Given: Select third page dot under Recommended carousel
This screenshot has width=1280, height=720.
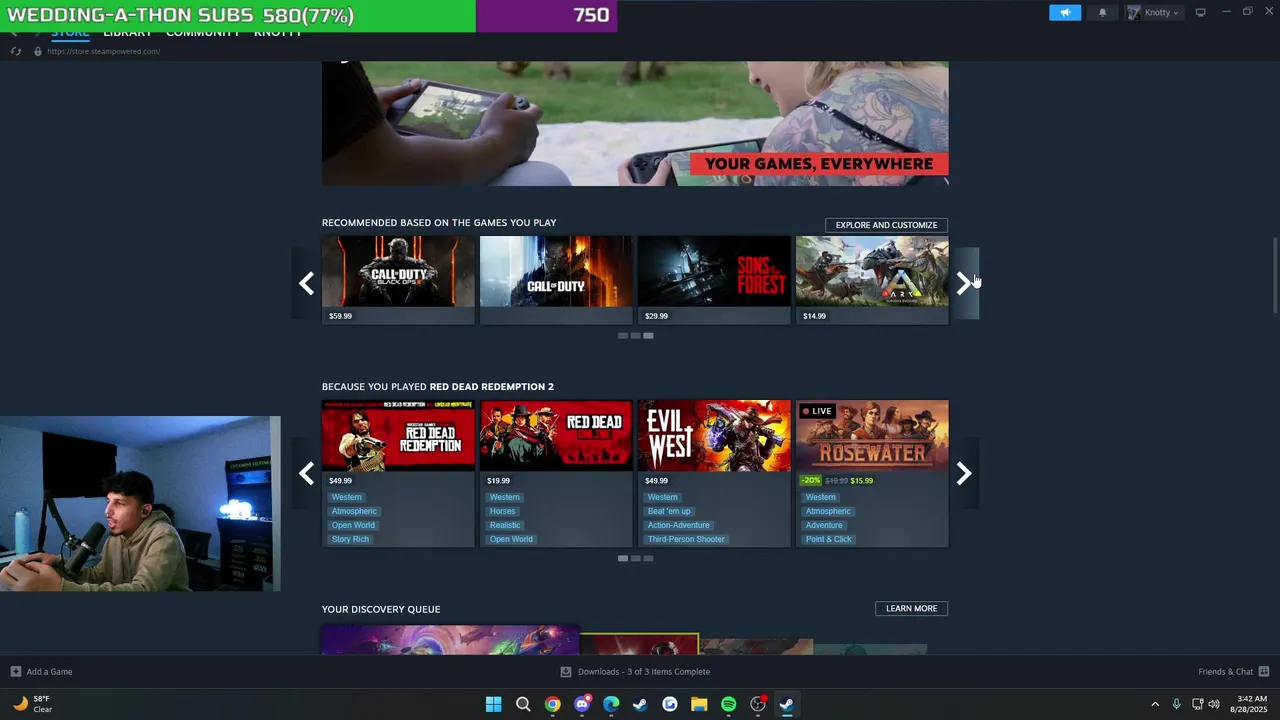Looking at the screenshot, I should [648, 336].
